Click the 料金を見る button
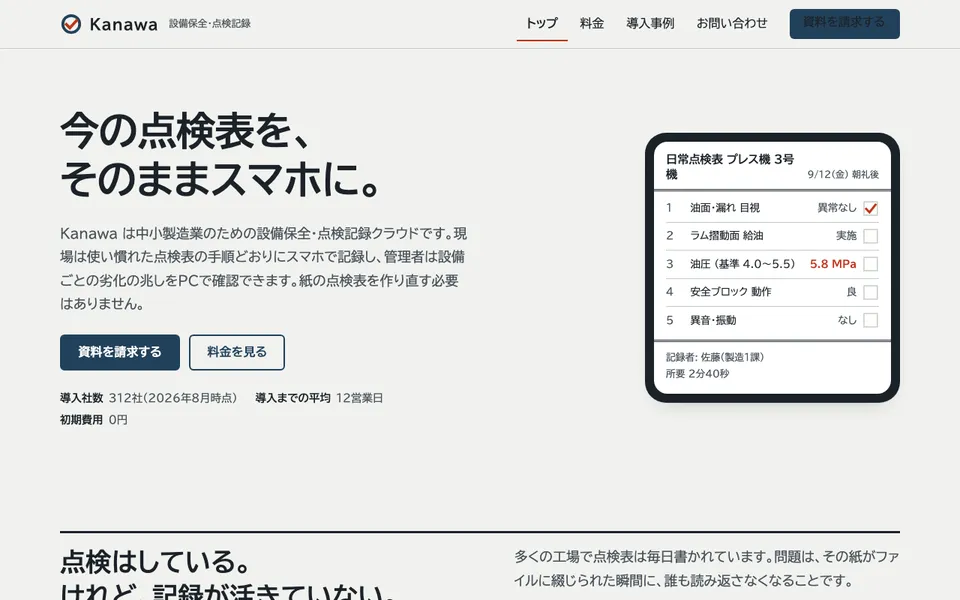960x600 pixels. 237,352
